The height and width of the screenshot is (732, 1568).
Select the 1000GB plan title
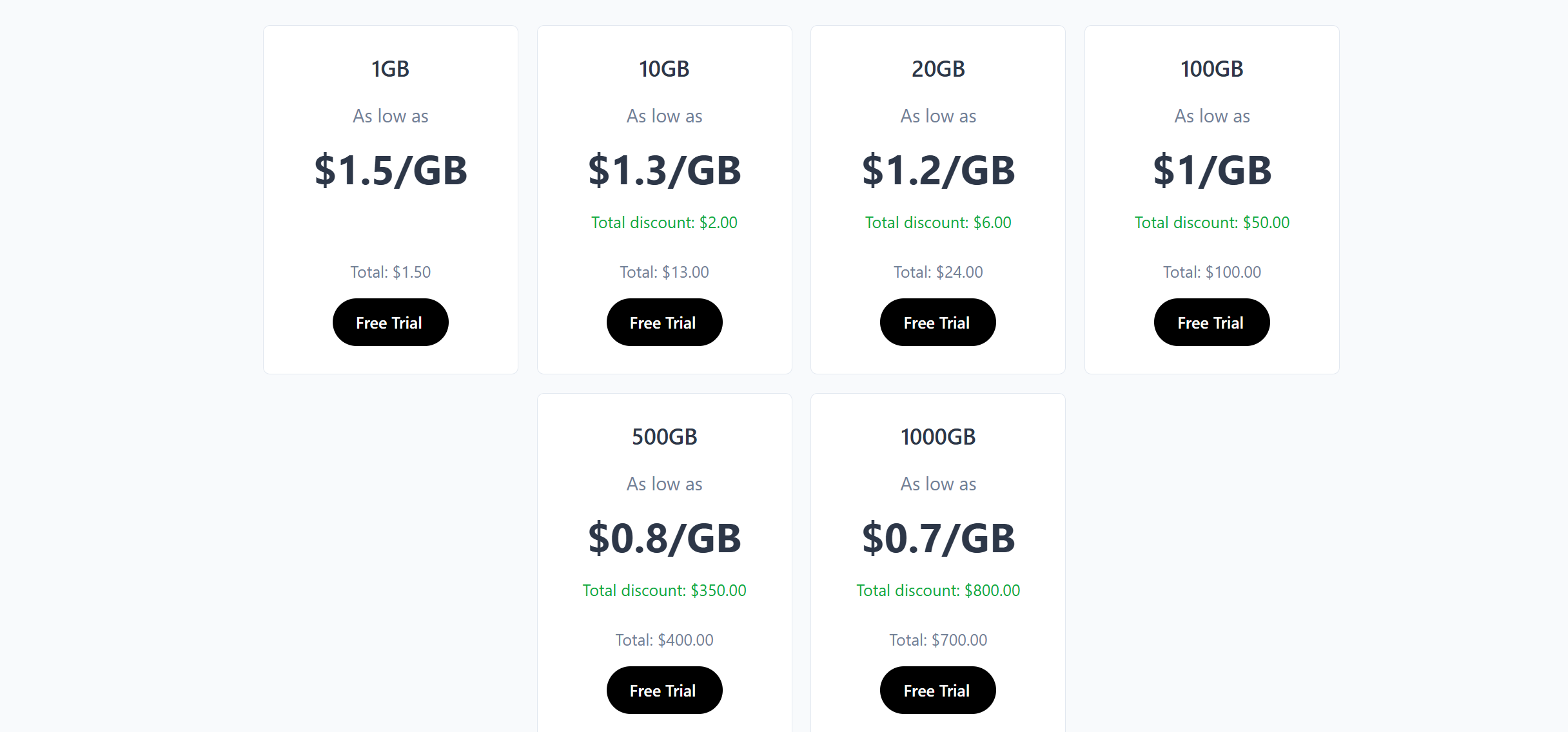937,437
